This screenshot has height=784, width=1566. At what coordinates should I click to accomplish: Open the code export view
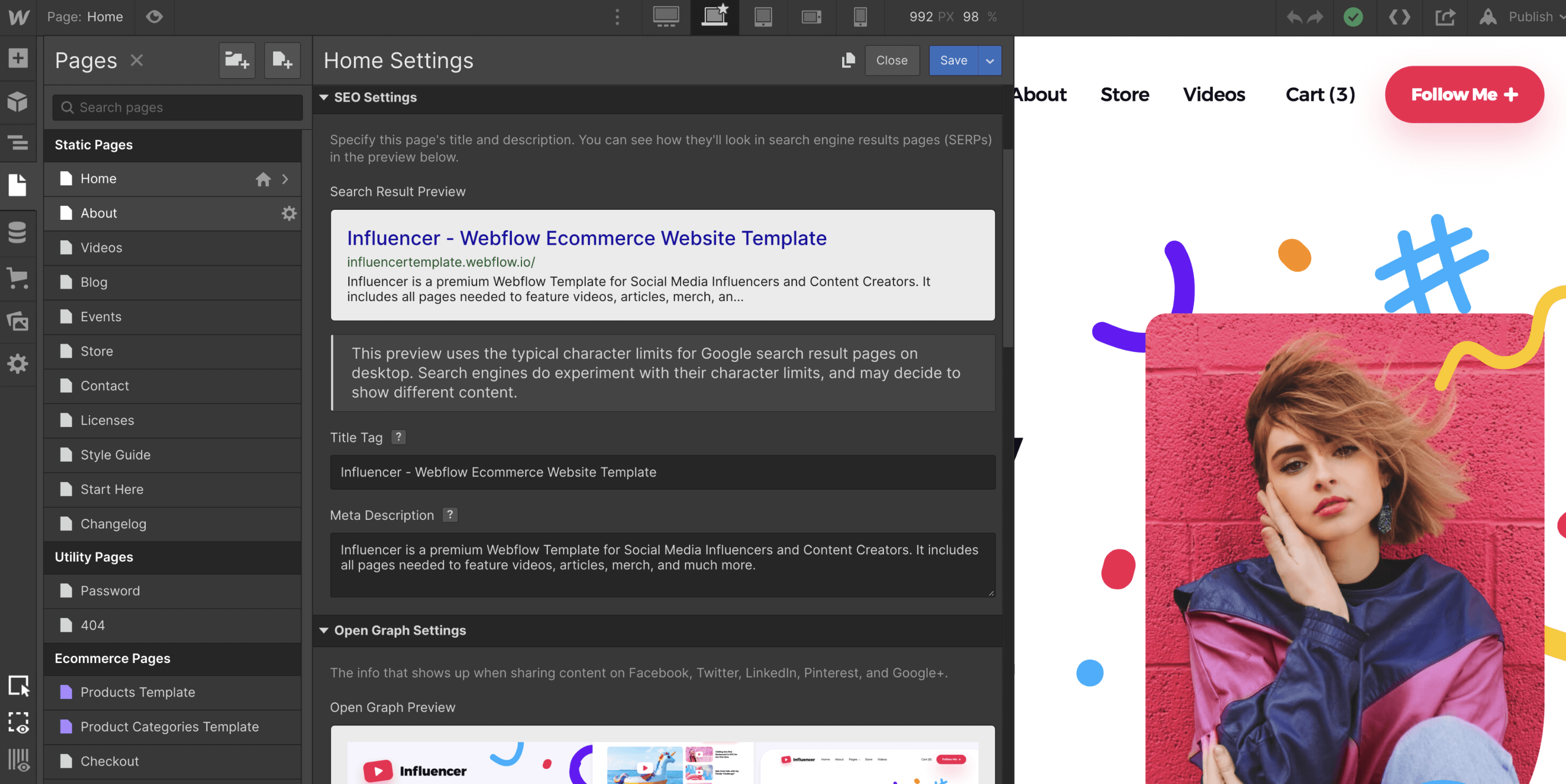pos(1399,17)
